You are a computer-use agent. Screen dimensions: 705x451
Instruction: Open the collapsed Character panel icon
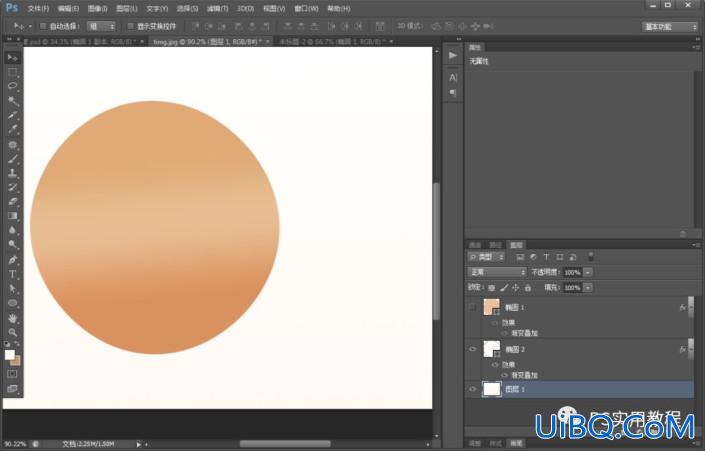[453, 78]
